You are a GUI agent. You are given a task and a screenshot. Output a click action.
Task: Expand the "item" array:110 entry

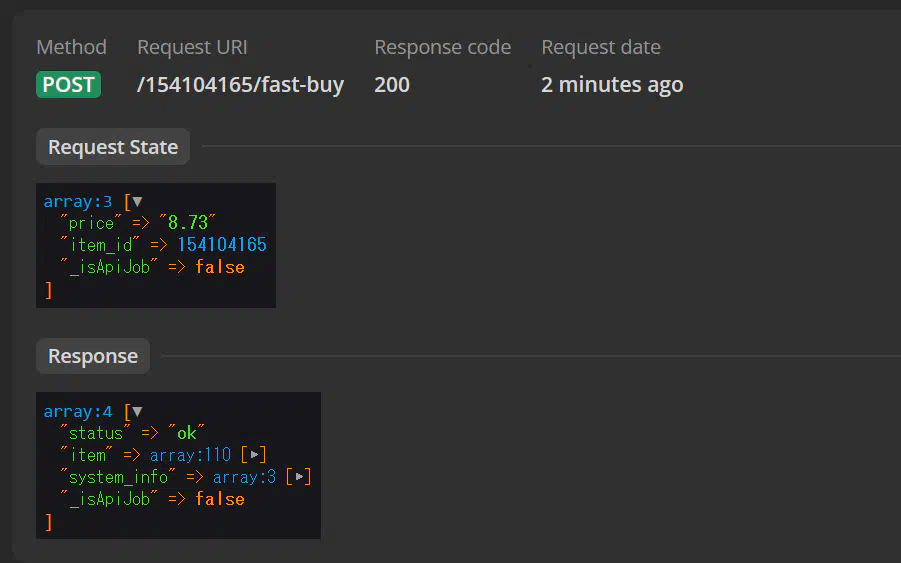pyautogui.click(x=254, y=455)
